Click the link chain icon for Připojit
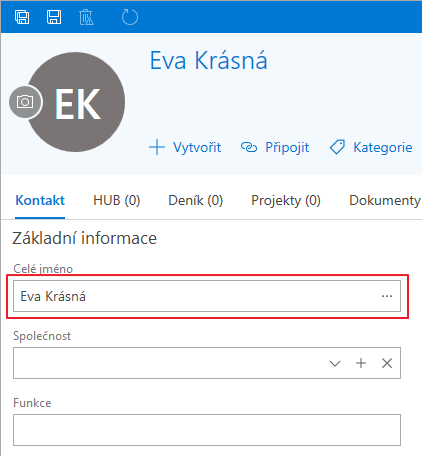The width and height of the screenshot is (422, 456). 249,147
